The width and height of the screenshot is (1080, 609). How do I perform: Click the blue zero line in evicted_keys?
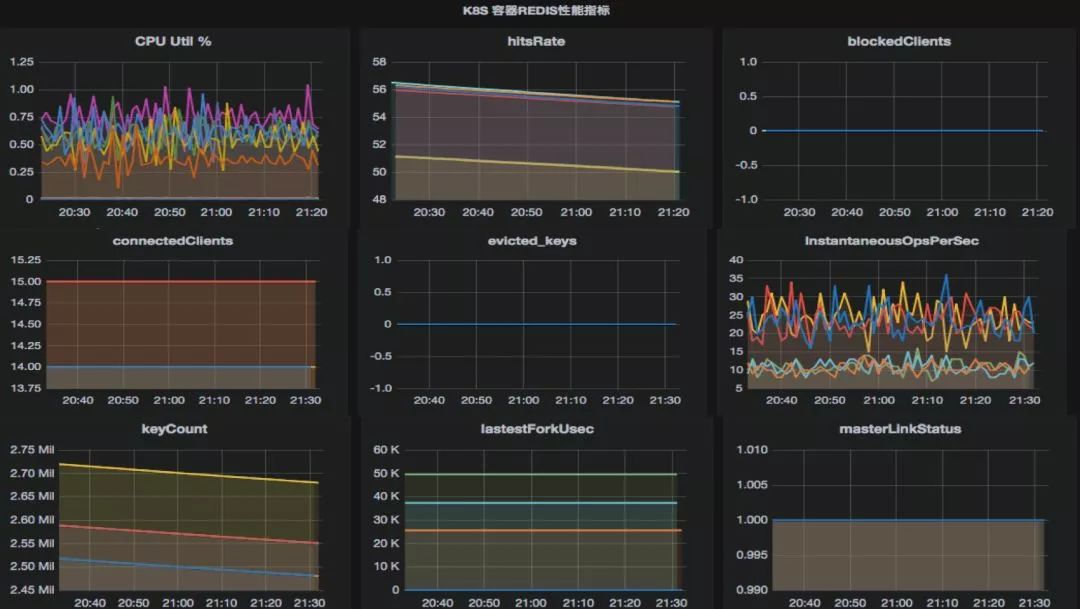(537, 324)
